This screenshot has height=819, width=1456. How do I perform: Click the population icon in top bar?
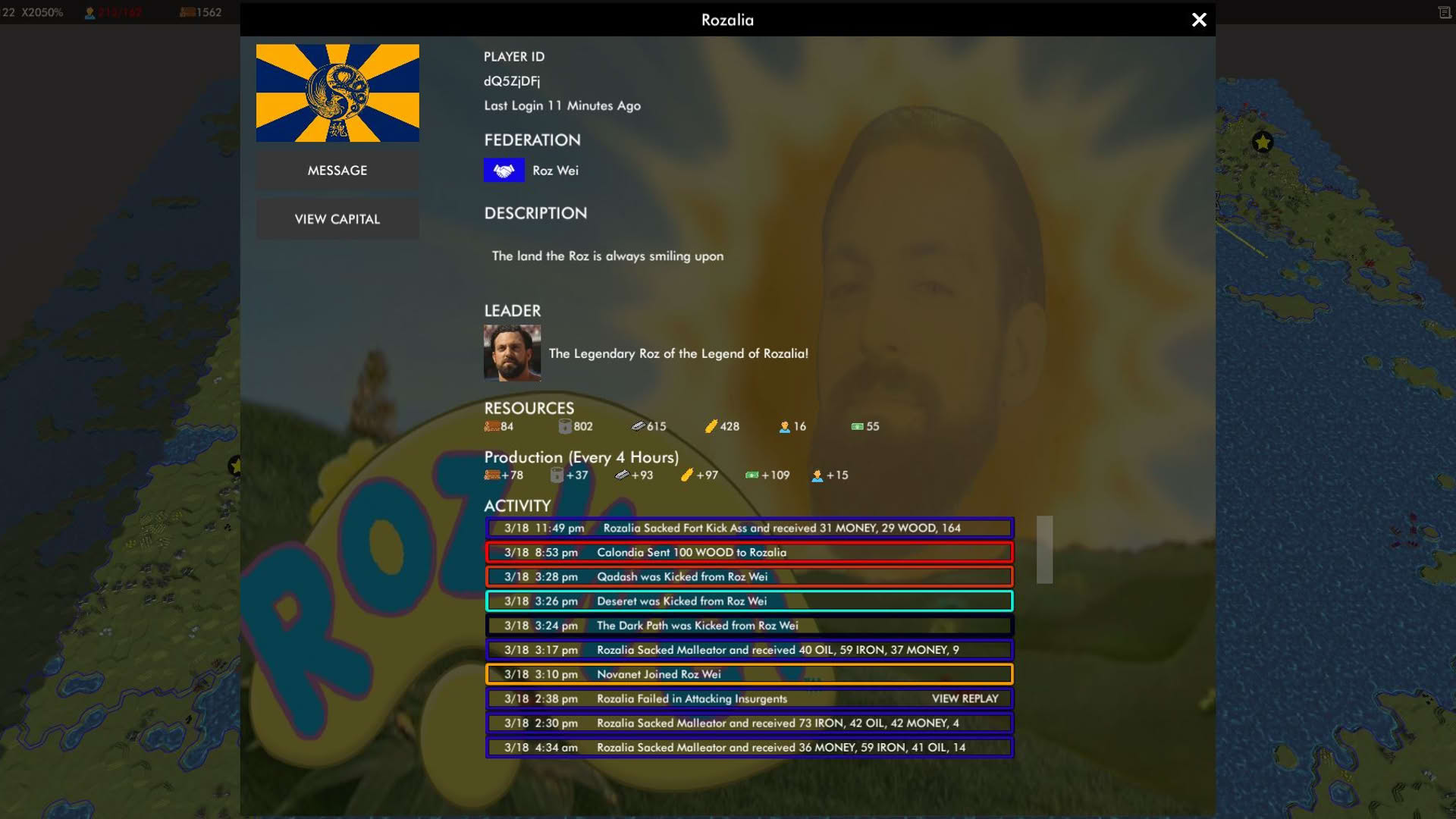click(x=89, y=13)
